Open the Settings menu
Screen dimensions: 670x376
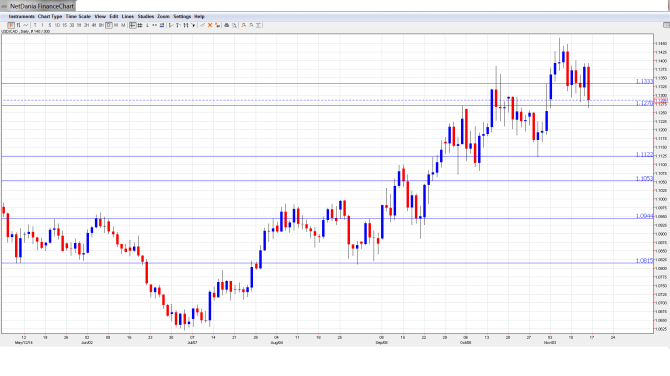pos(182,16)
